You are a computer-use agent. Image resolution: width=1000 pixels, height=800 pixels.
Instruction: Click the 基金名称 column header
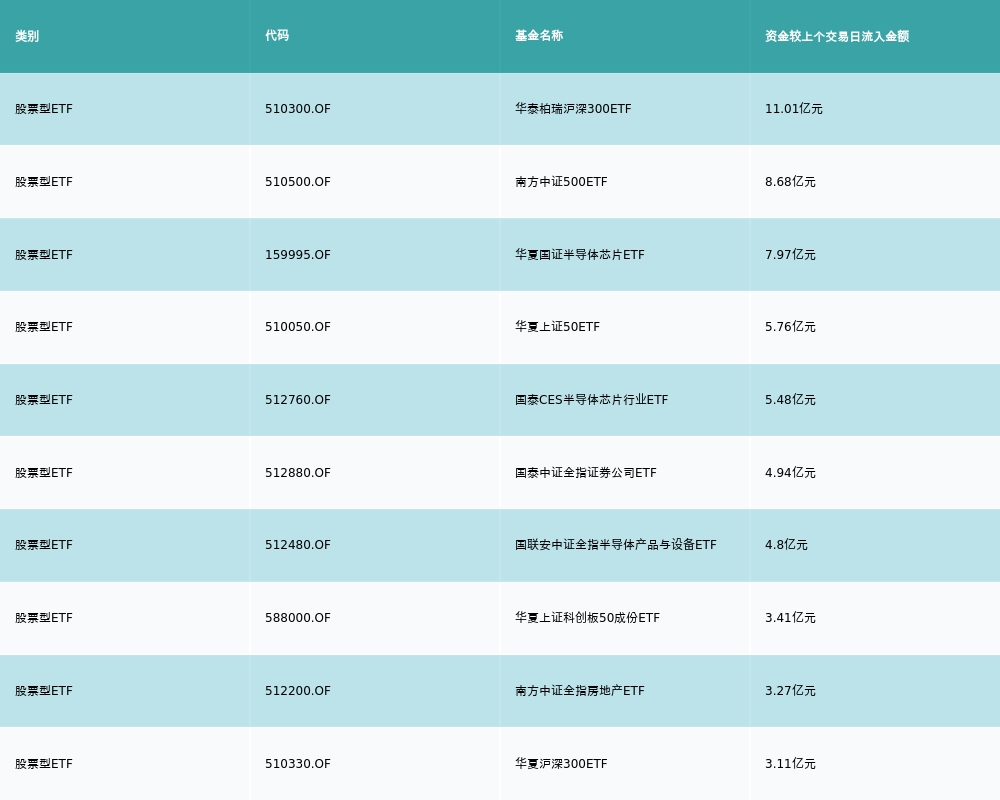(539, 36)
